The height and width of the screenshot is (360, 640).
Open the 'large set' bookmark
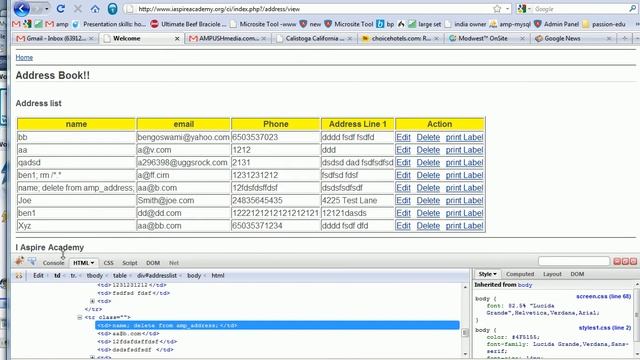[x=425, y=24]
